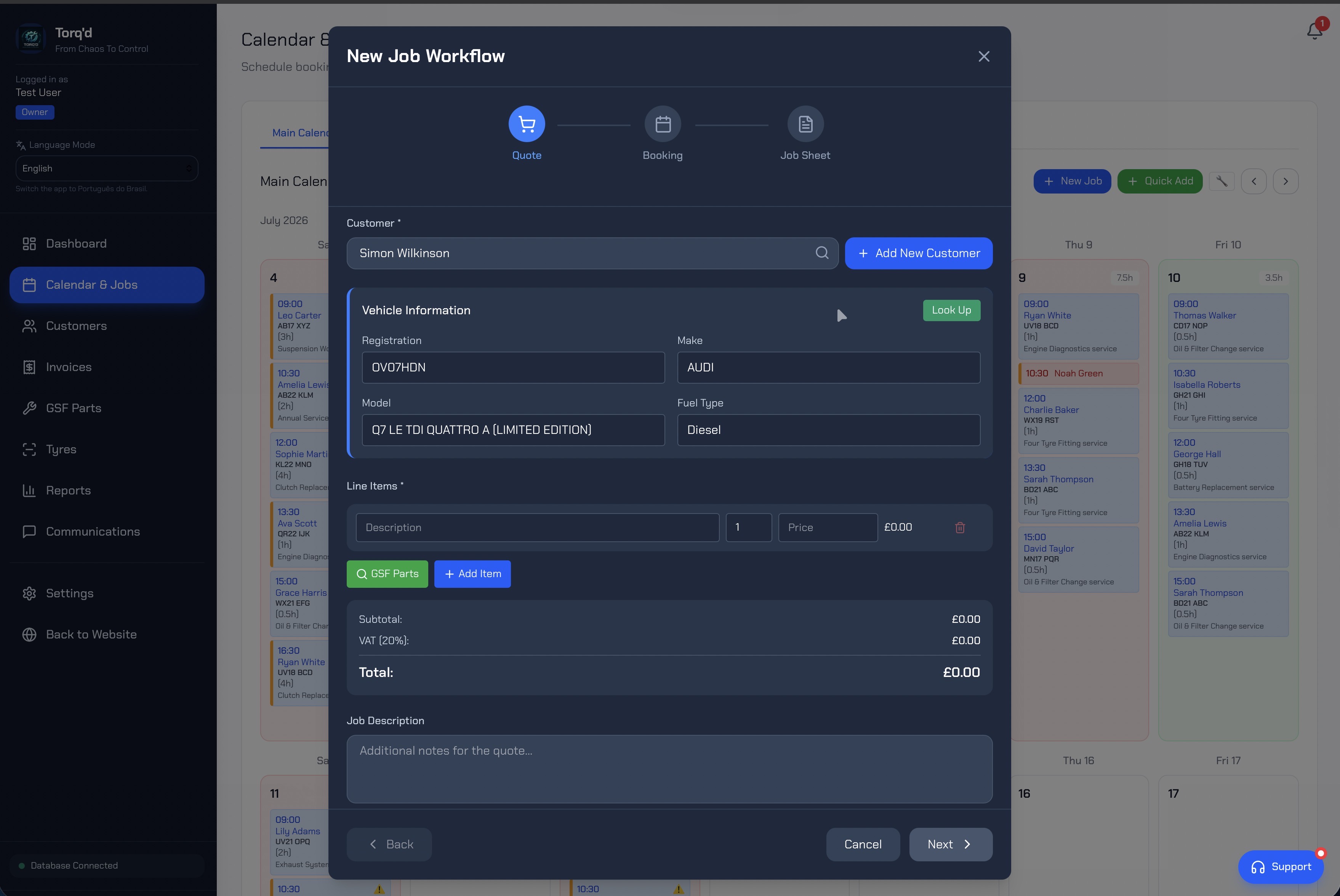This screenshot has height=896, width=1340.
Task: Go to next week with right chevron
Action: tap(1286, 181)
